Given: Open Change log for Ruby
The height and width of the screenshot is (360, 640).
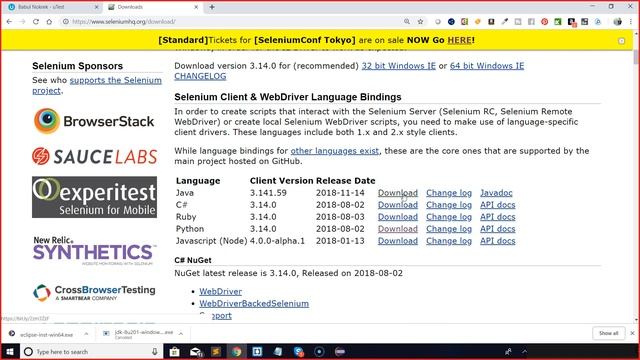Looking at the screenshot, I should pyautogui.click(x=449, y=217).
